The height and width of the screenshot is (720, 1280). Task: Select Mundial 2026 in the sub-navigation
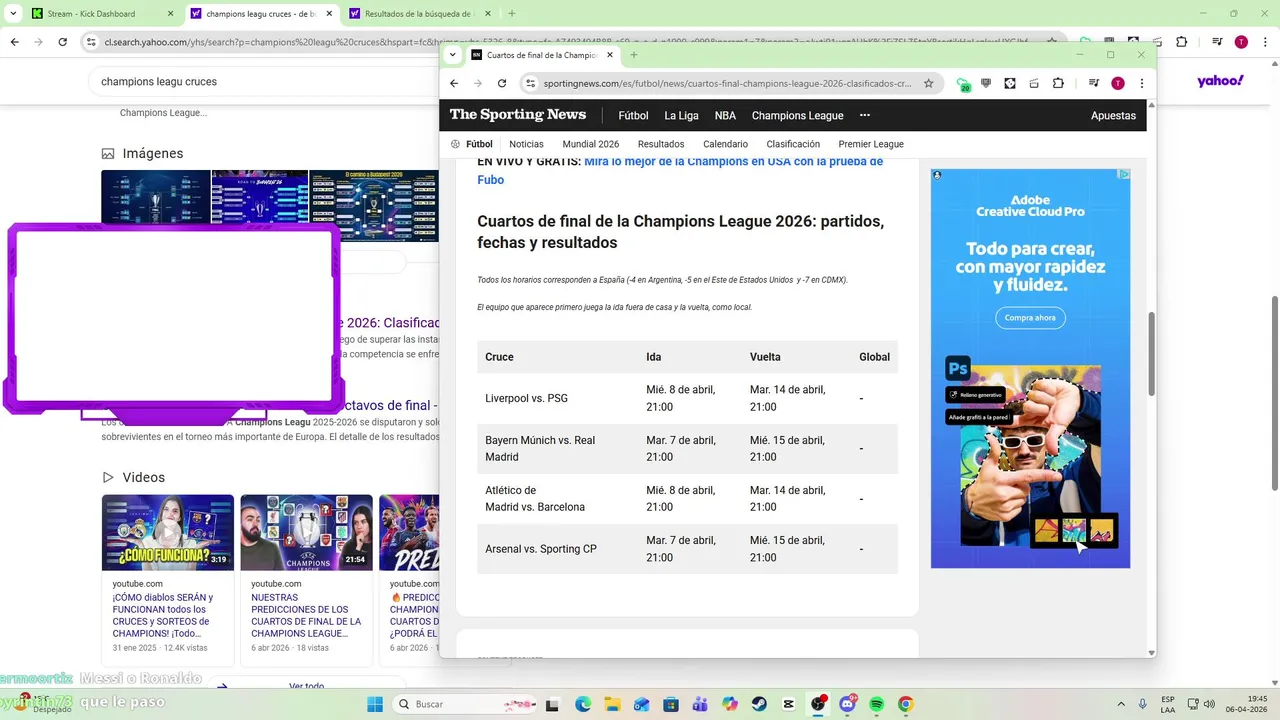pyautogui.click(x=590, y=144)
